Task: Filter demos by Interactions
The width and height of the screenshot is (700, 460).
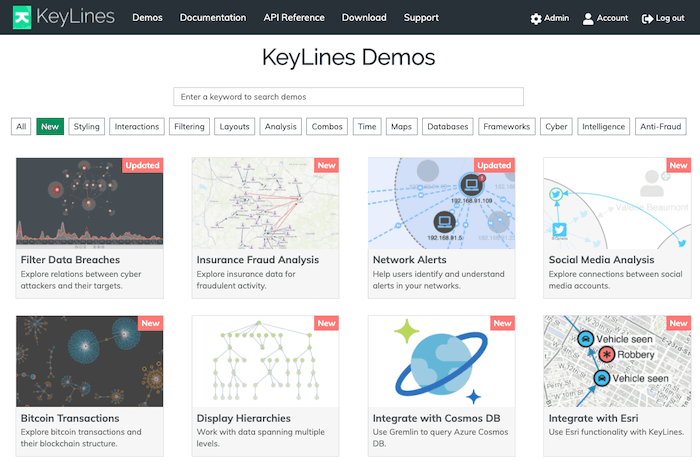Action: (x=137, y=126)
